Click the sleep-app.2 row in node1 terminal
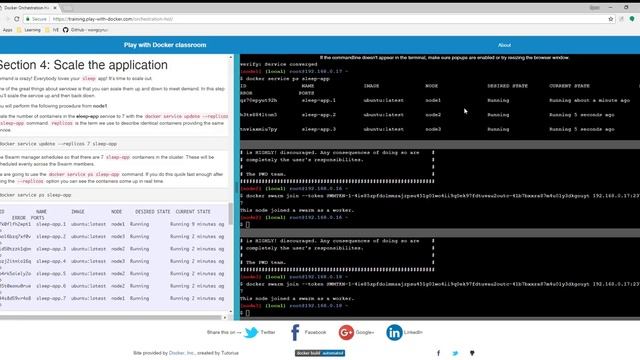This screenshot has height=360, width=640. 427,115
